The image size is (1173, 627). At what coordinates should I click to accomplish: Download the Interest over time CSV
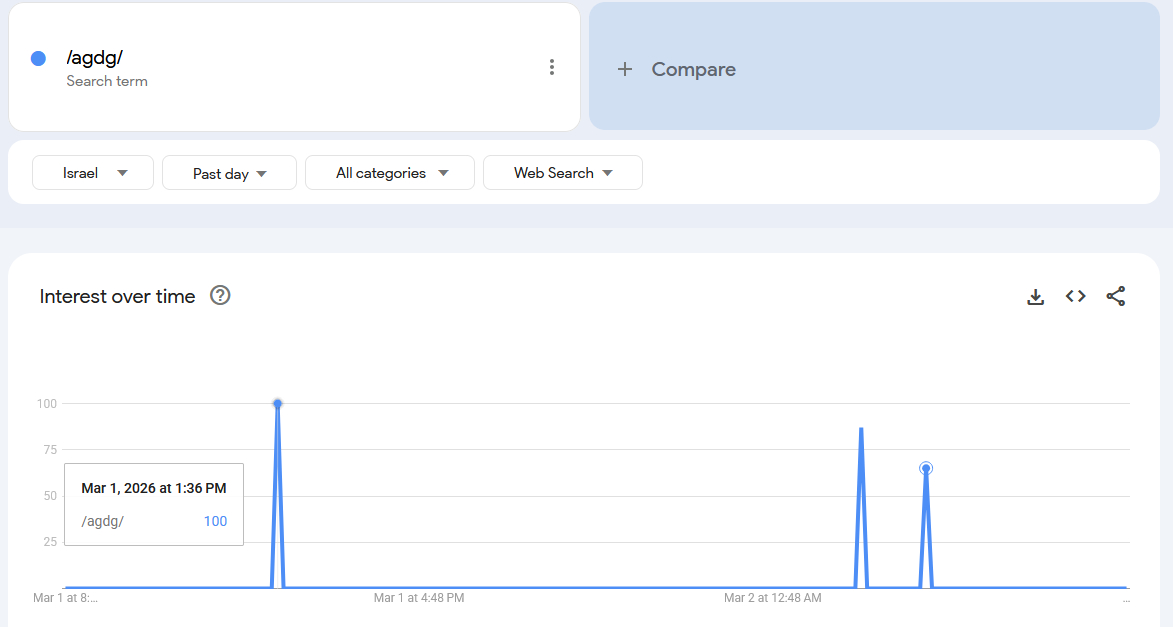pyautogui.click(x=1035, y=297)
